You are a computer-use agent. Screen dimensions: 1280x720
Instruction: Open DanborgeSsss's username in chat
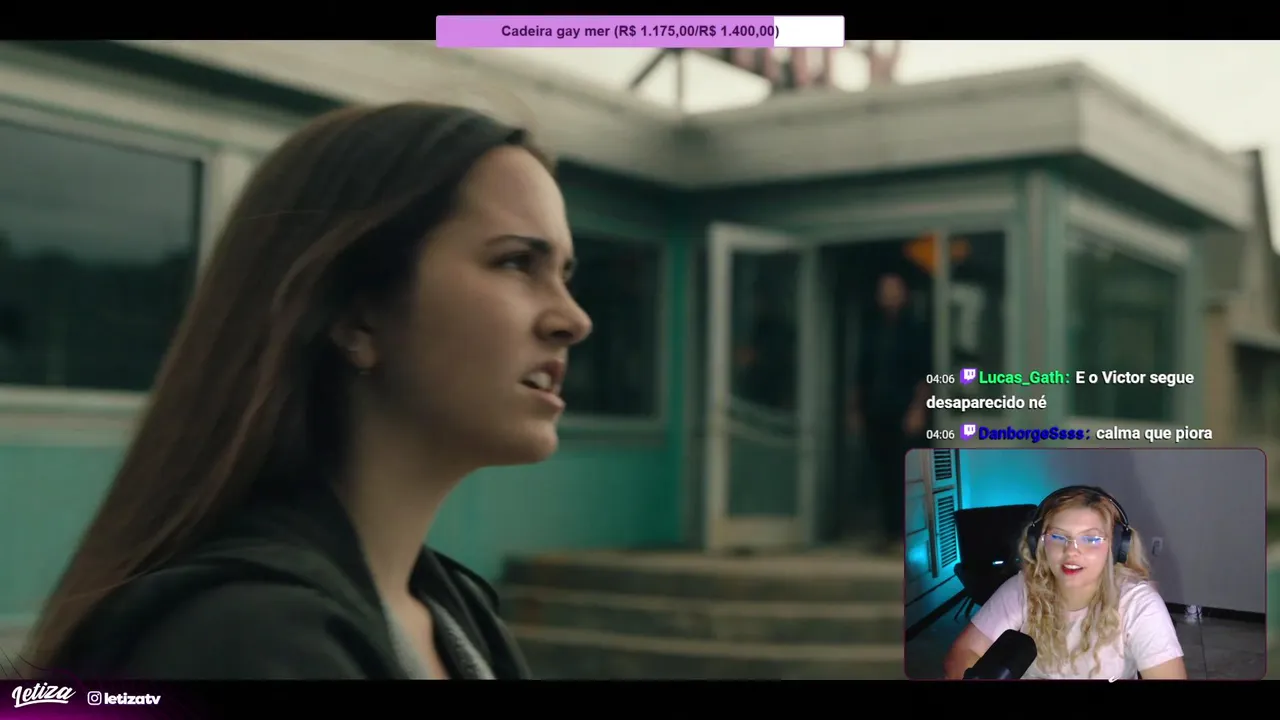pyautogui.click(x=1034, y=433)
